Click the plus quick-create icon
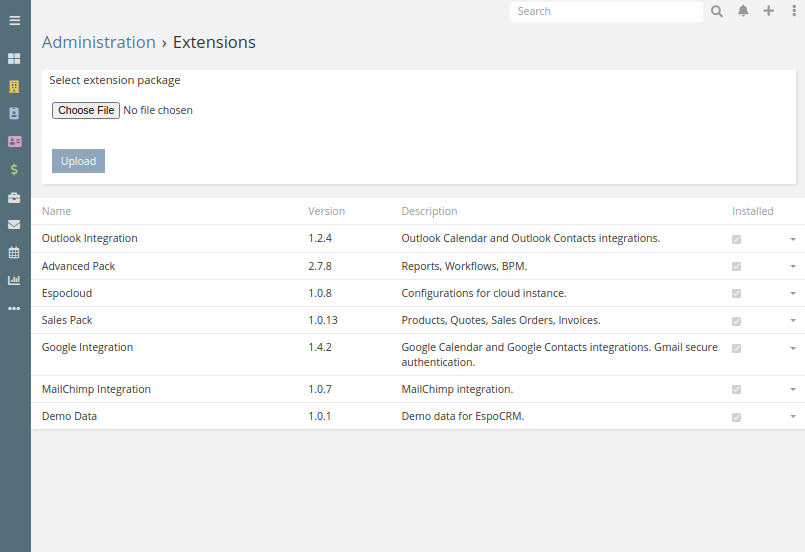Image resolution: width=805 pixels, height=552 pixels. (x=769, y=11)
